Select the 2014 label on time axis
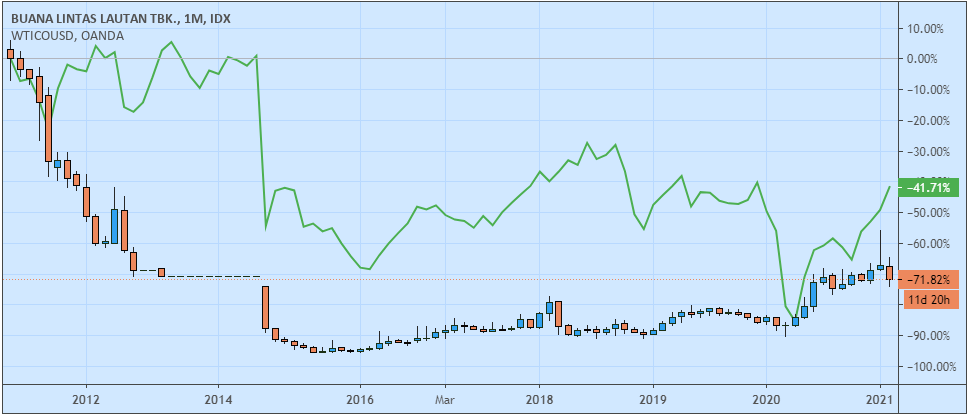 click(x=218, y=396)
